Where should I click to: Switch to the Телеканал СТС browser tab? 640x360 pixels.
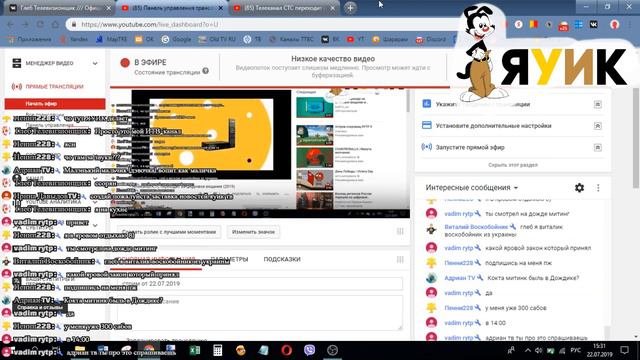coord(283,8)
